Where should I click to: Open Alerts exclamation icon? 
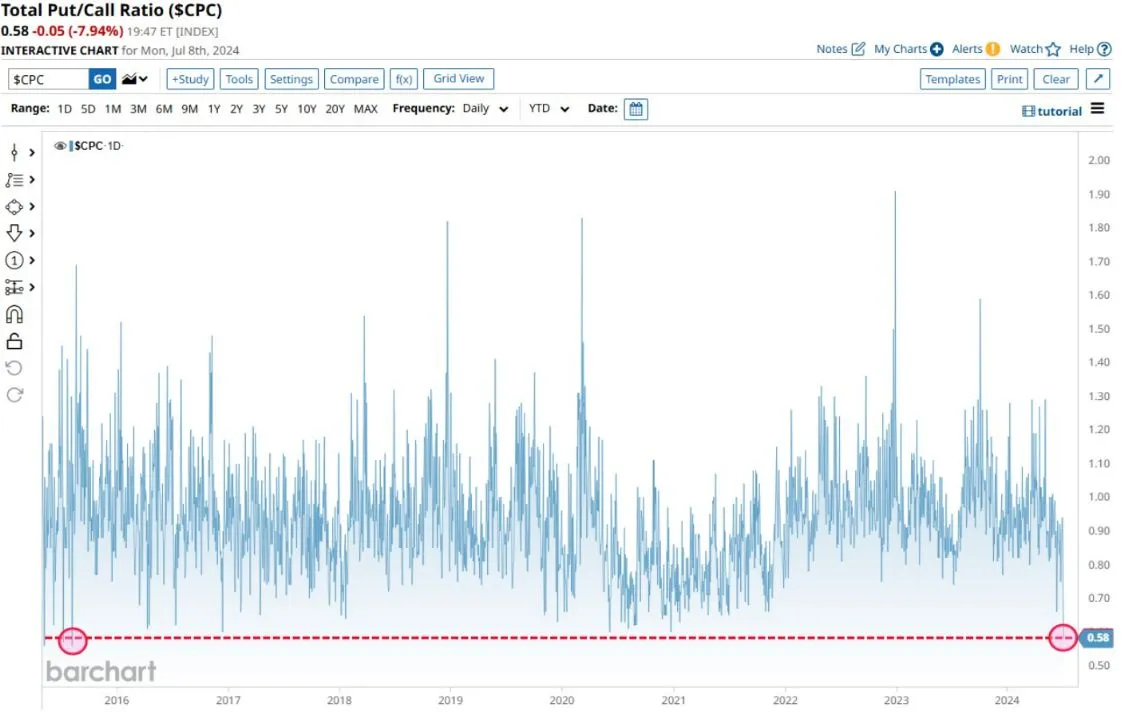992,49
